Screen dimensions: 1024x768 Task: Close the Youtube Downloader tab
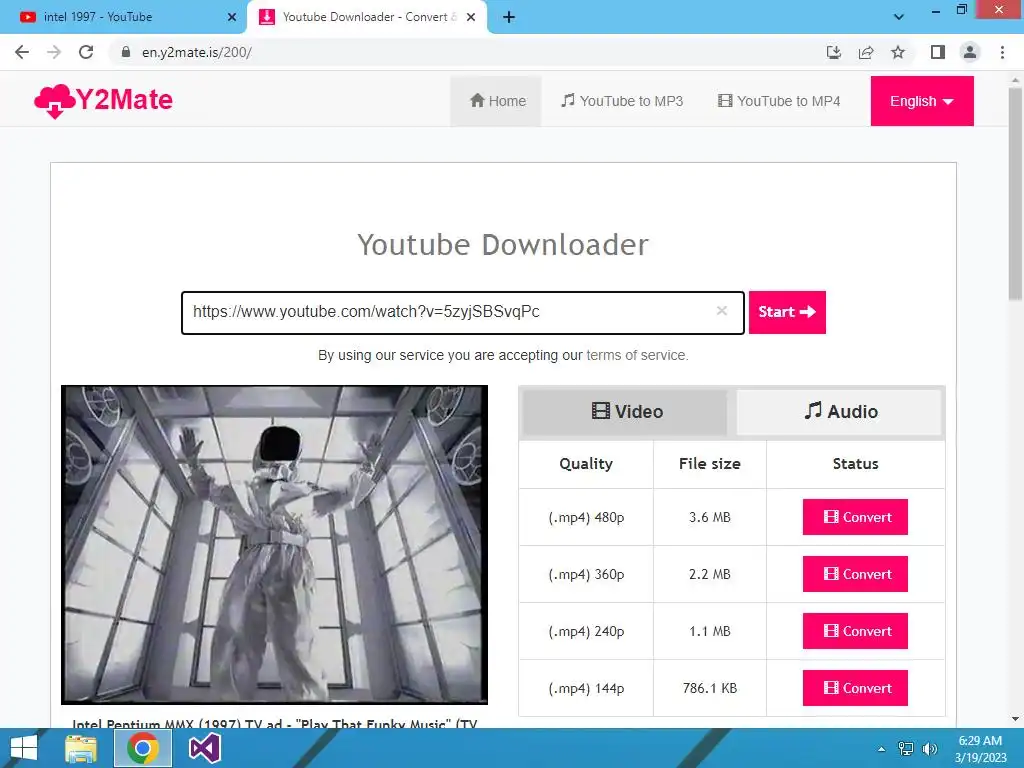tap(471, 18)
